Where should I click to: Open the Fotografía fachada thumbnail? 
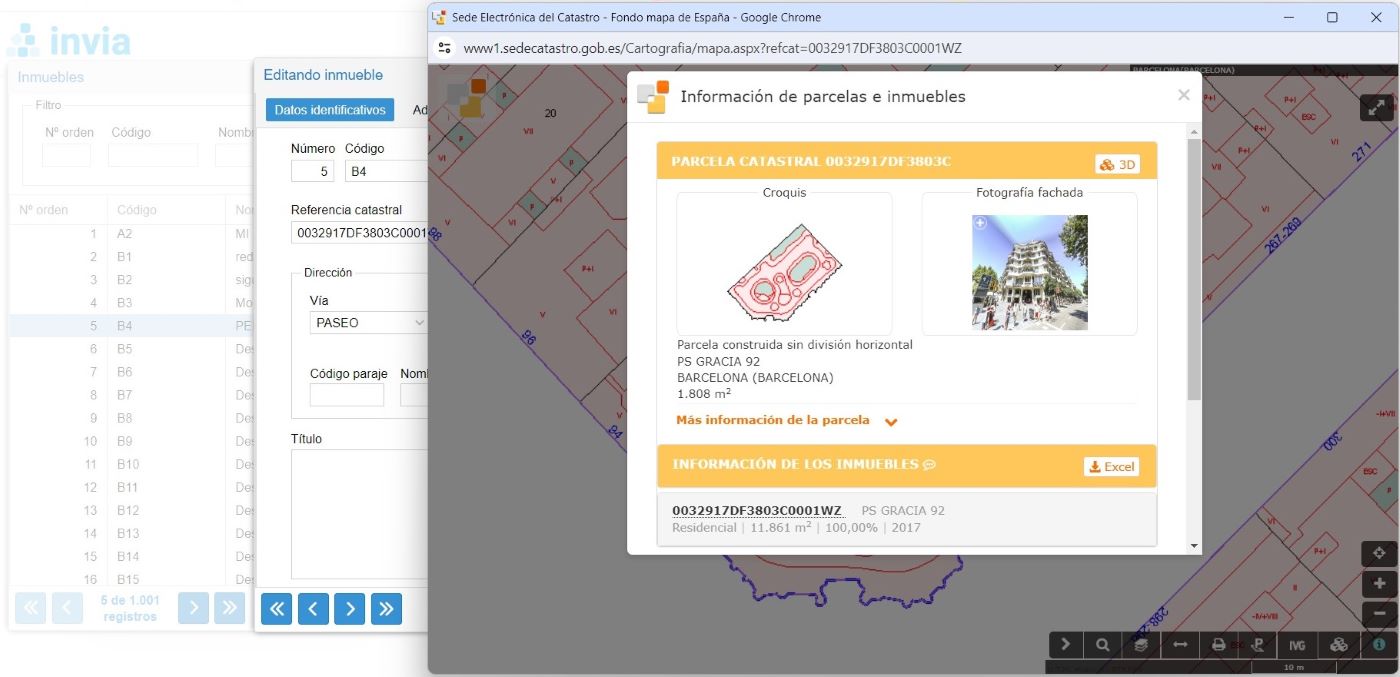pos(1029,272)
